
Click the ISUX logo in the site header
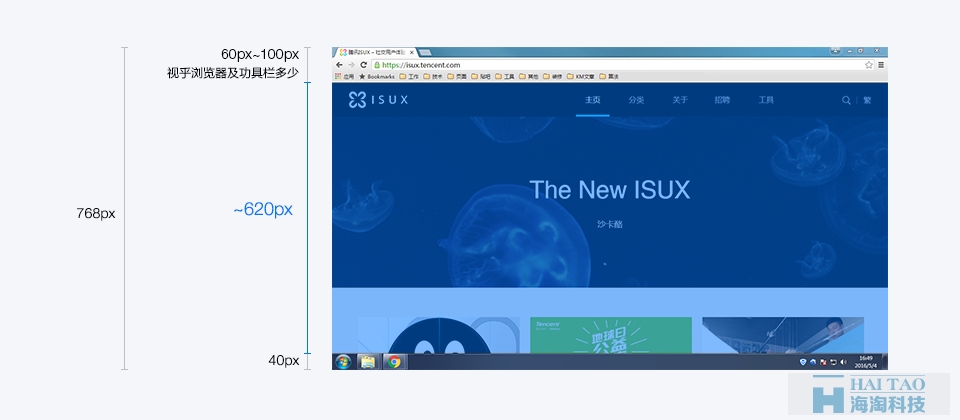tap(378, 100)
